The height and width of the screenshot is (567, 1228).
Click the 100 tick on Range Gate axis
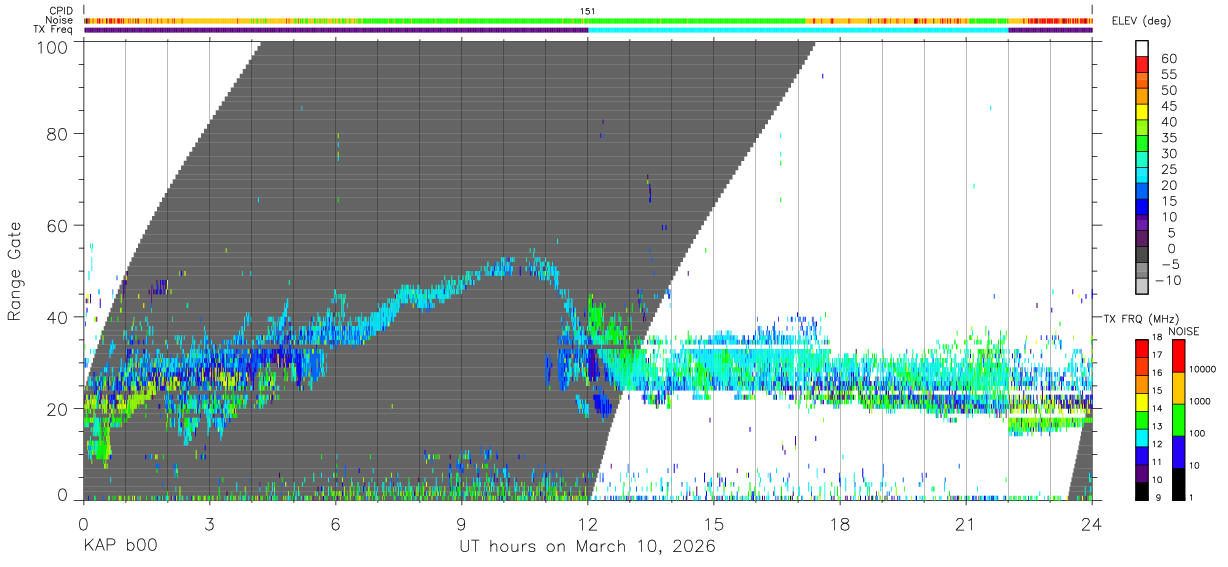click(52, 47)
